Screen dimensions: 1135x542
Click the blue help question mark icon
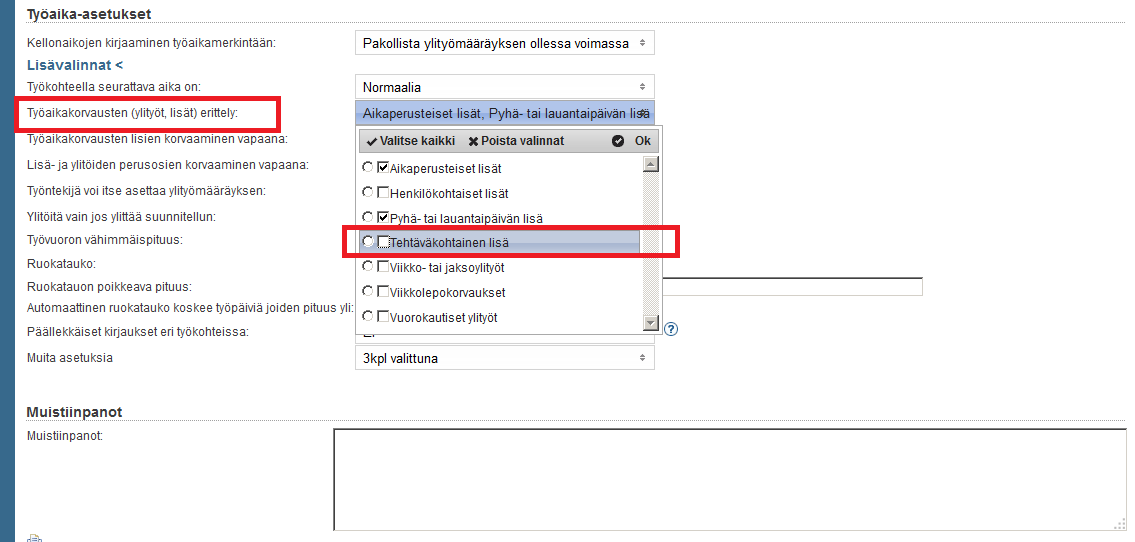coord(671,329)
